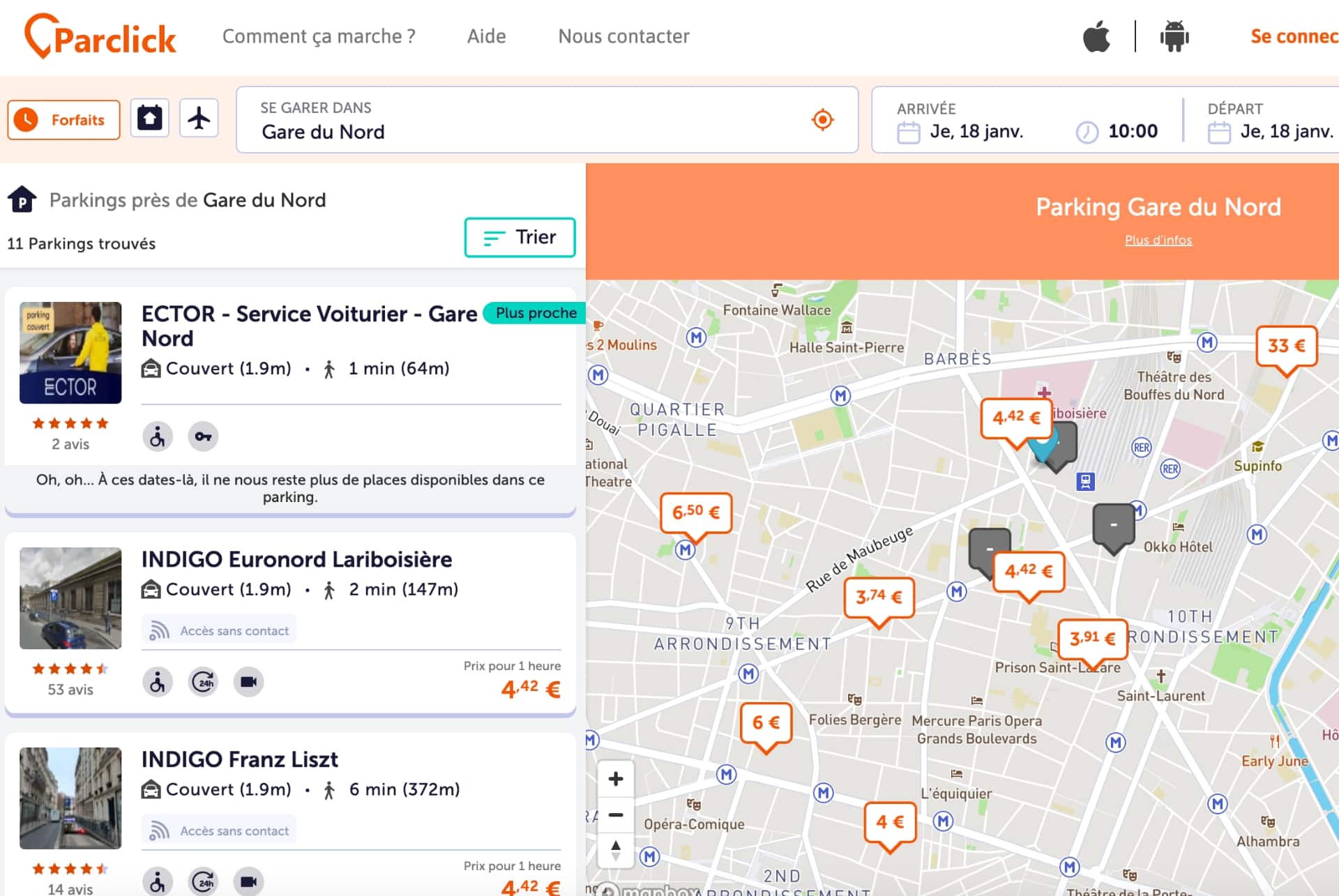Screen dimensions: 1339x896
Task: Open Nous contacter page
Action: tap(623, 36)
